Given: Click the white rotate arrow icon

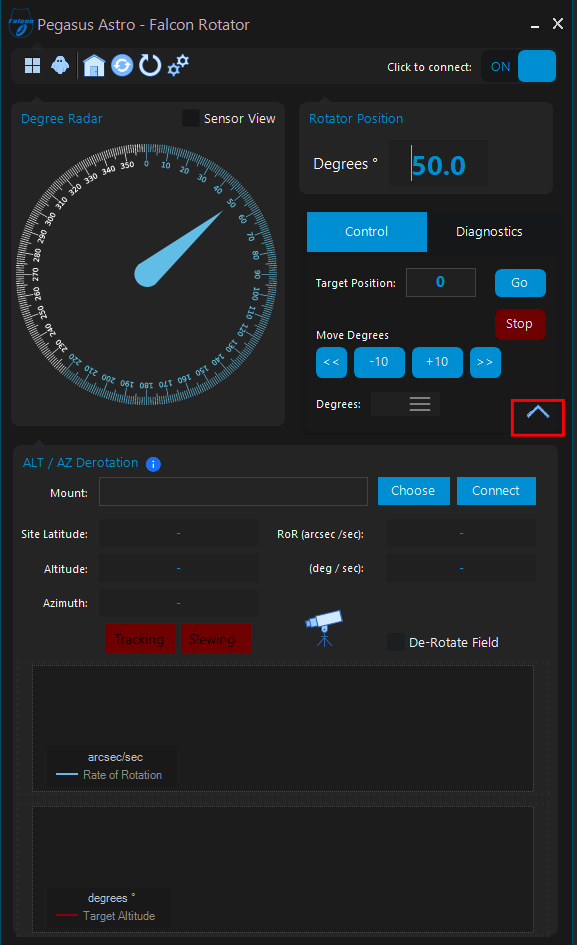Looking at the screenshot, I should tap(150, 65).
